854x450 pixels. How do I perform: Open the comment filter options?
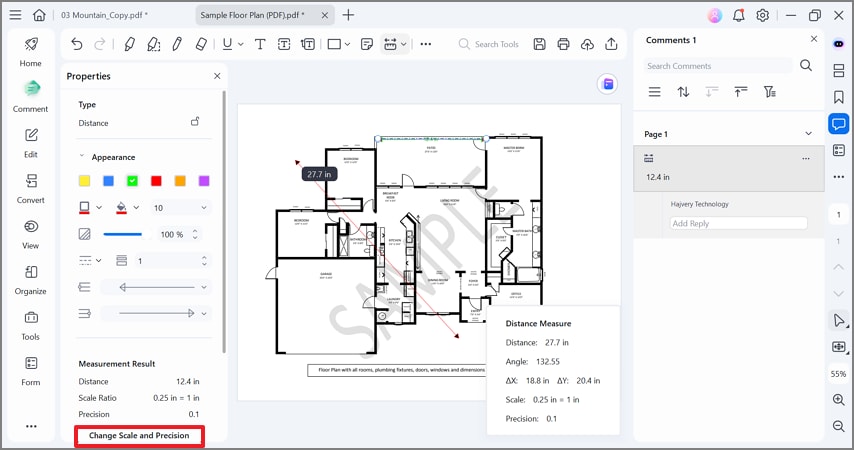pyautogui.click(x=770, y=92)
